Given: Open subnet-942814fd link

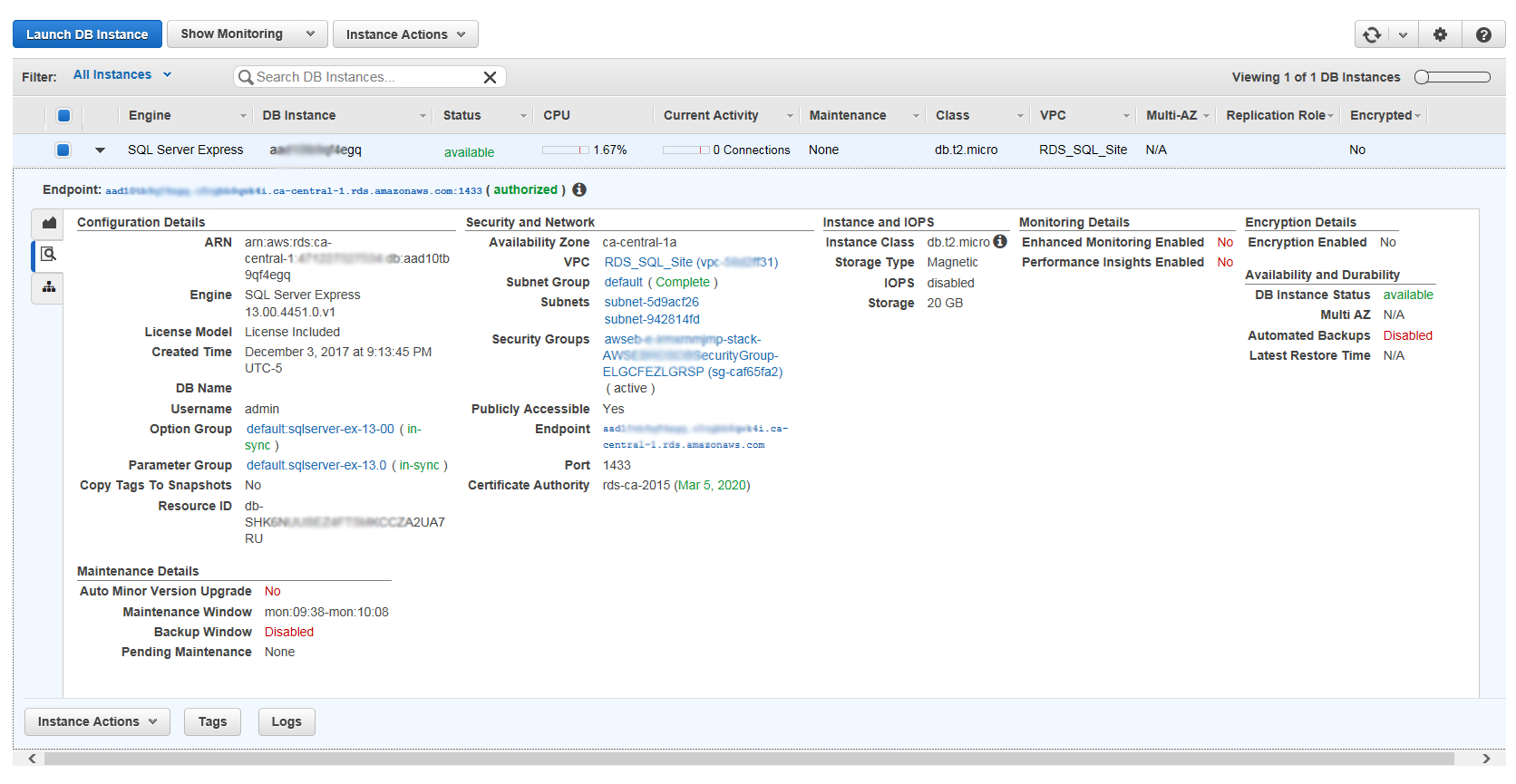Looking at the screenshot, I should click(x=652, y=319).
